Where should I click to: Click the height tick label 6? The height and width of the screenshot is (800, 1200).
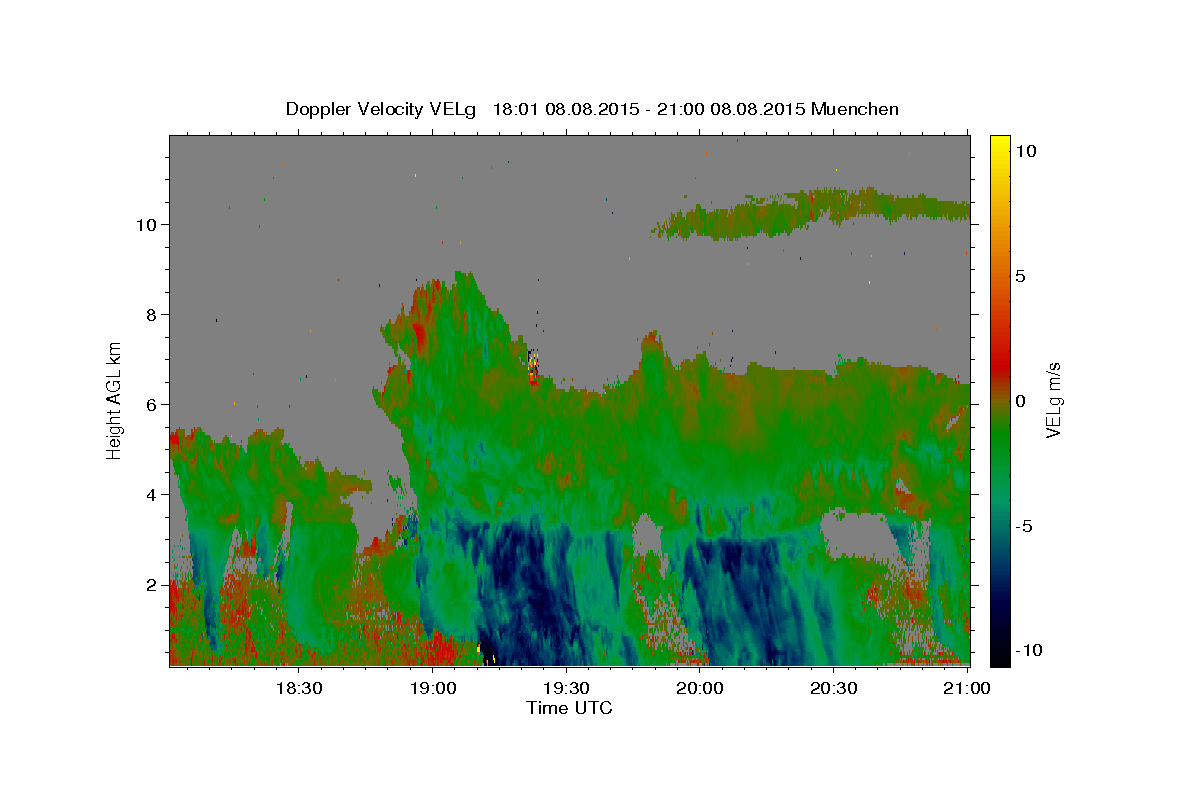pos(154,404)
